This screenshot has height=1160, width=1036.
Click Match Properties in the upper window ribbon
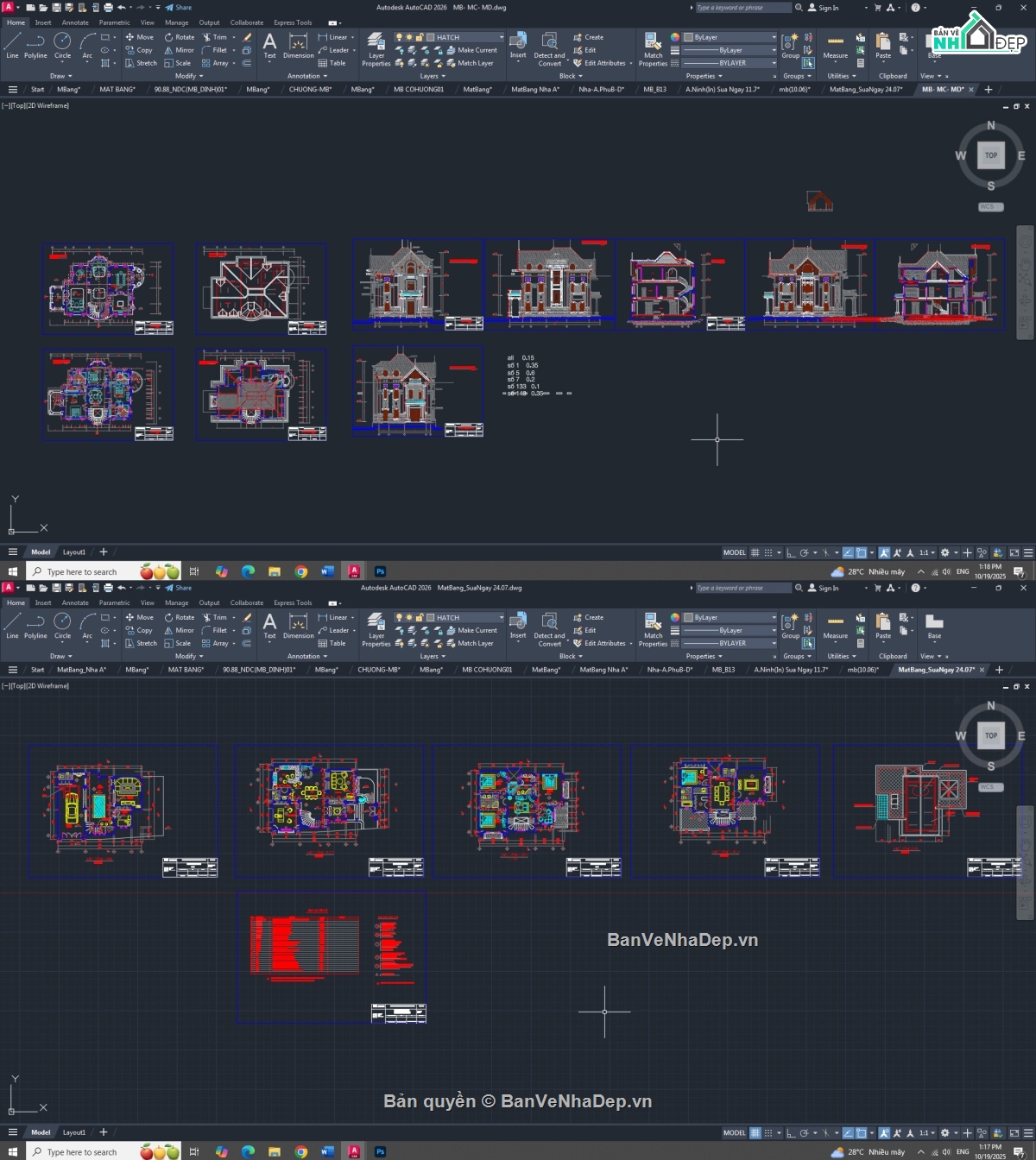click(653, 48)
